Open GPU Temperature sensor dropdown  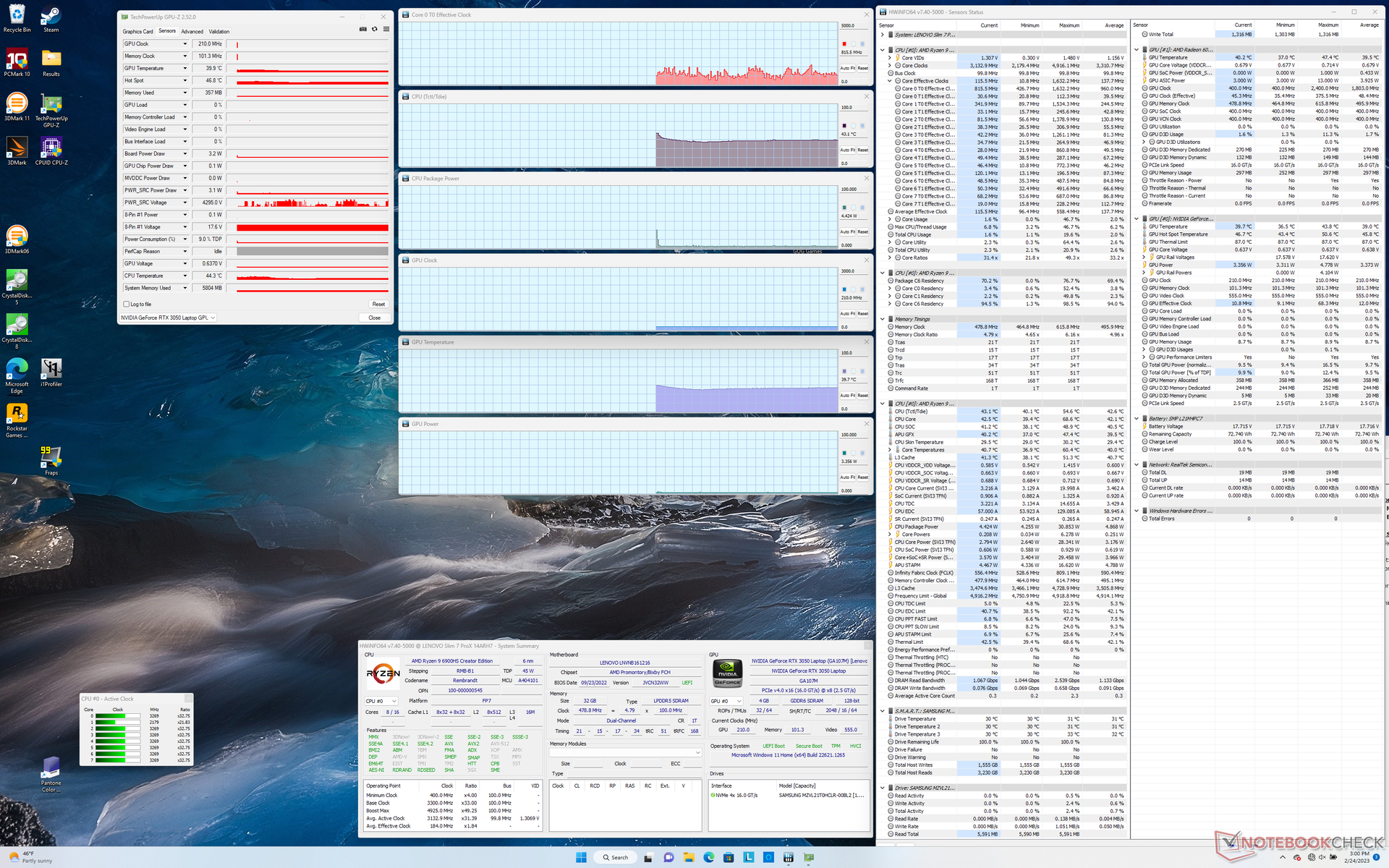[x=185, y=69]
